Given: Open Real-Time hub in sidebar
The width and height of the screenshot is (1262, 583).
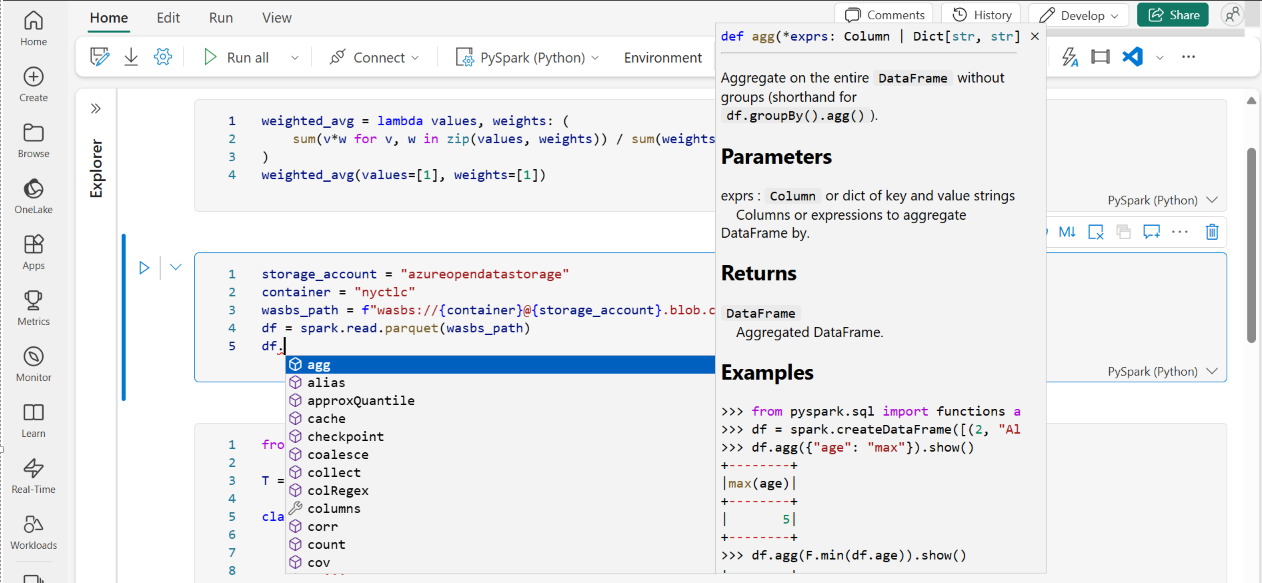Looking at the screenshot, I should coord(33,476).
